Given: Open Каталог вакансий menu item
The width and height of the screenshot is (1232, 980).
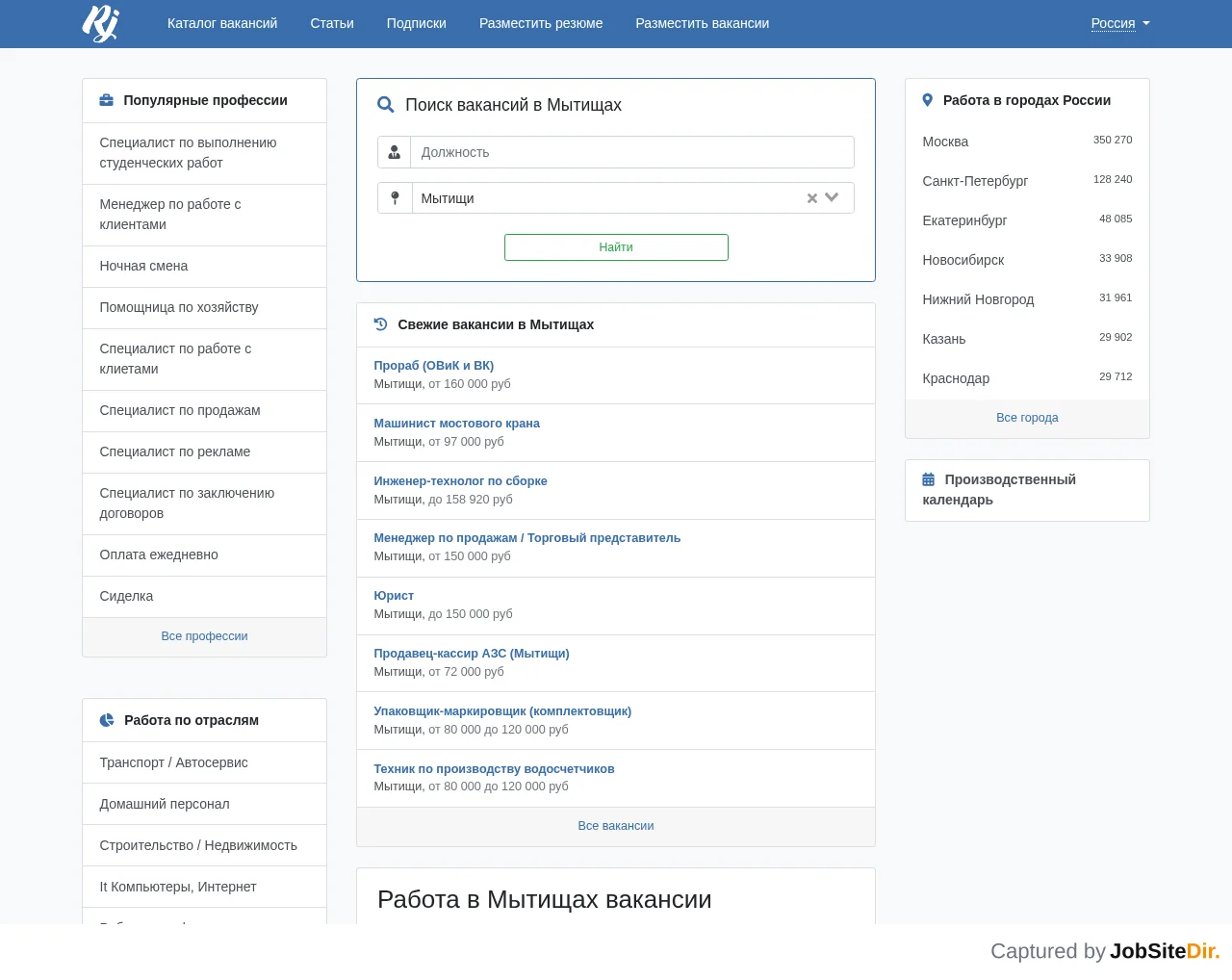Looking at the screenshot, I should (x=222, y=23).
